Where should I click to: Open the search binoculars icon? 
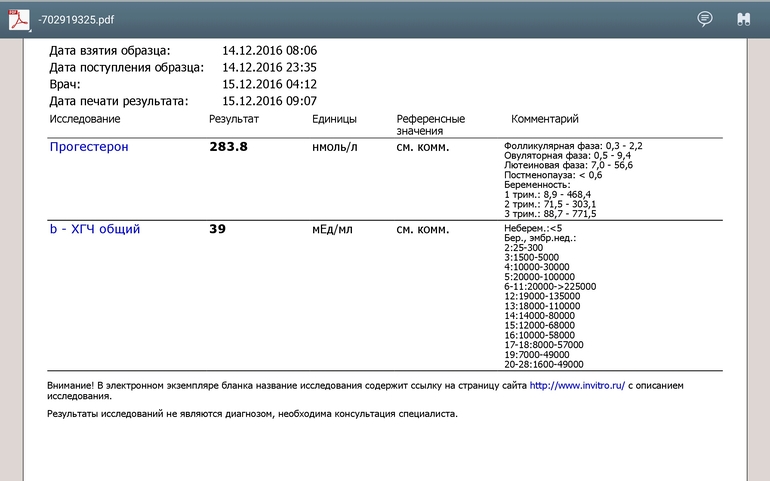click(x=744, y=19)
